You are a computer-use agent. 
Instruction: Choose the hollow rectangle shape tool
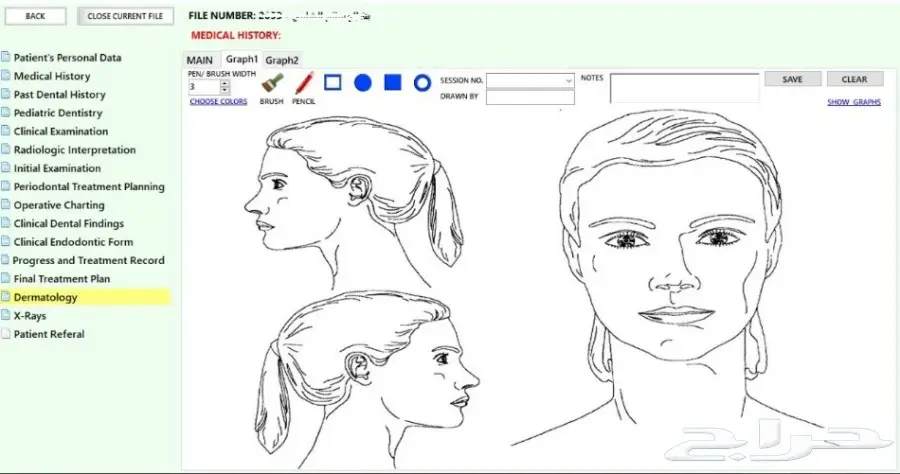click(333, 82)
